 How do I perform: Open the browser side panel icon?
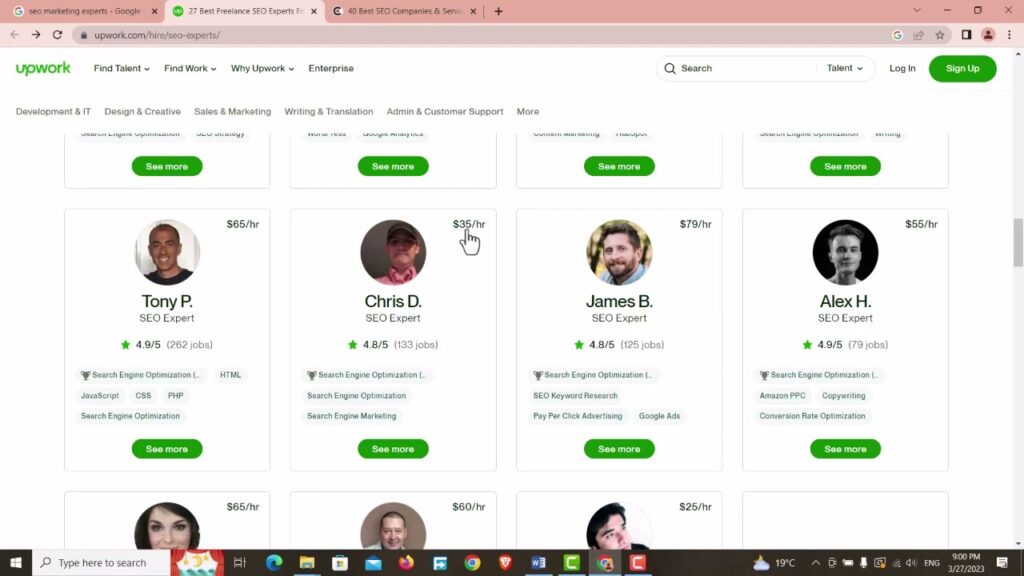point(966,35)
